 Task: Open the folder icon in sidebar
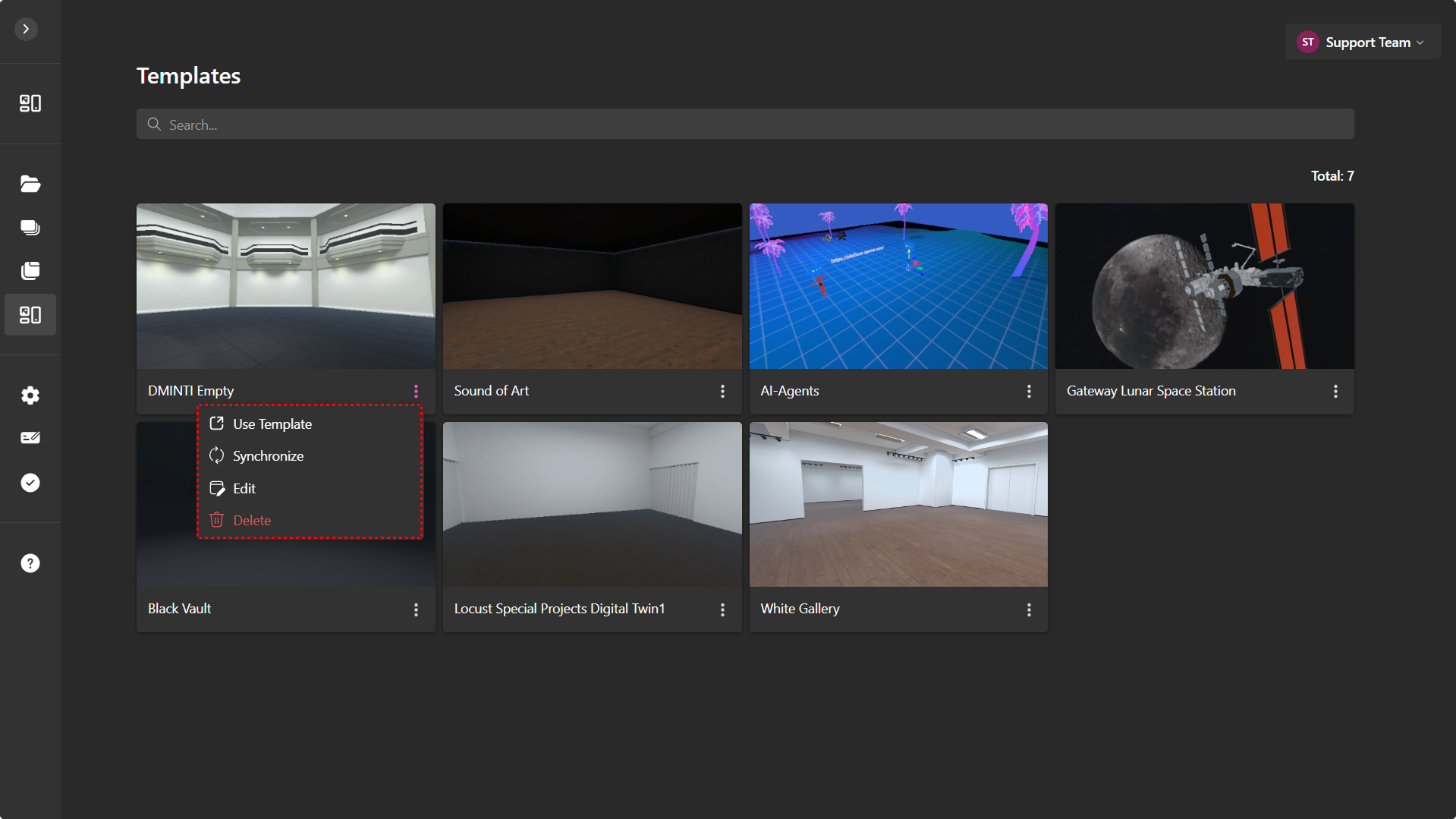click(30, 184)
